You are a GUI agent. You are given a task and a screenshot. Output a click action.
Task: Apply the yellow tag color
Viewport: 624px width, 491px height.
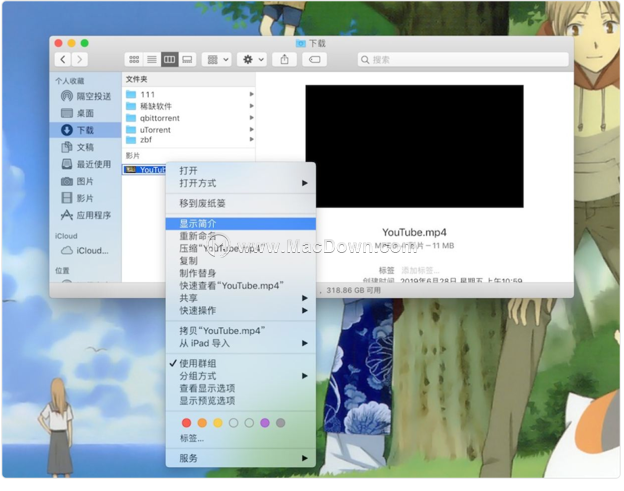[x=218, y=423]
